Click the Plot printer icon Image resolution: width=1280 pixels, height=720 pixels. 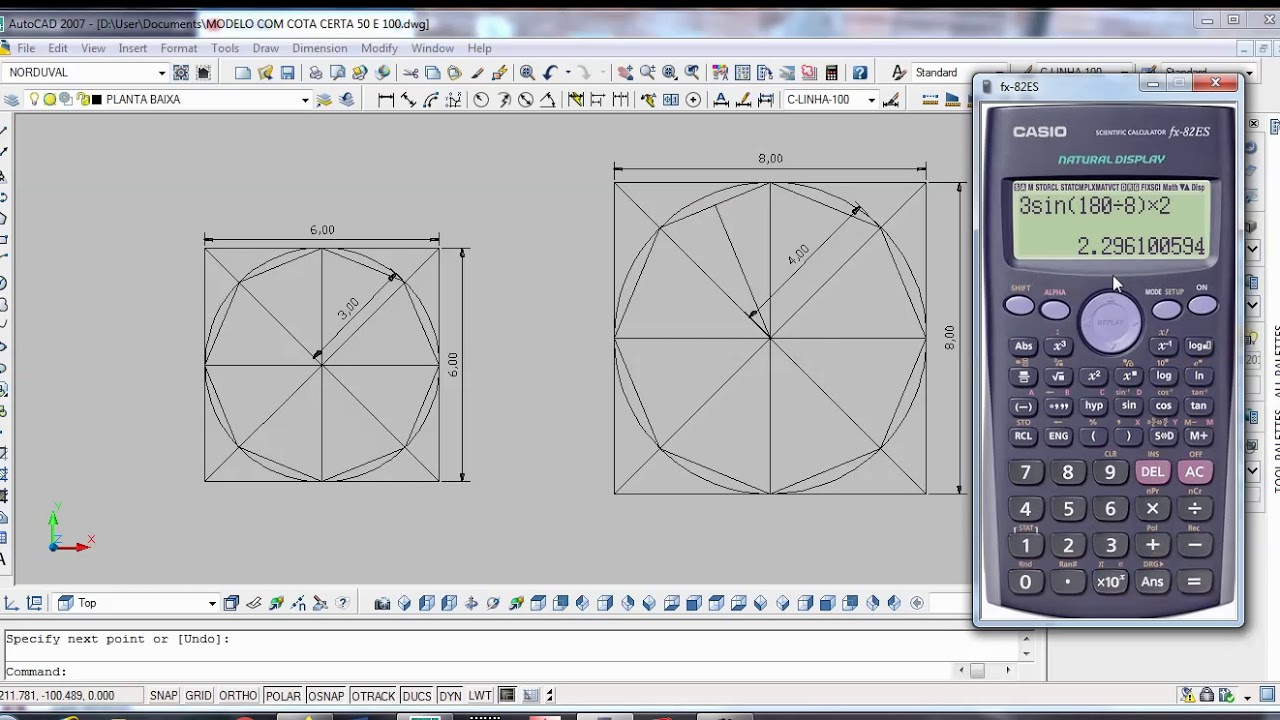pyautogui.click(x=316, y=73)
